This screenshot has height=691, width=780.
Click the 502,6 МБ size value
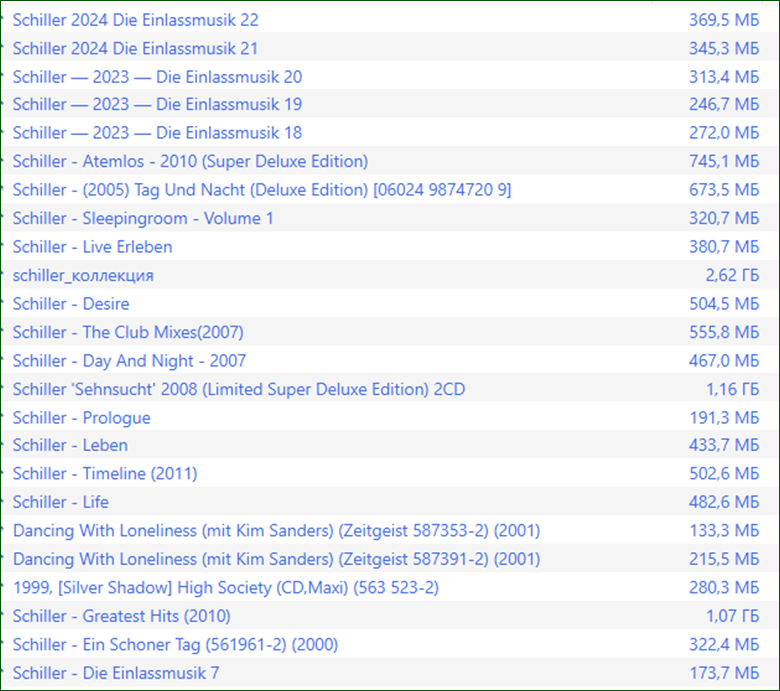pyautogui.click(x=724, y=474)
